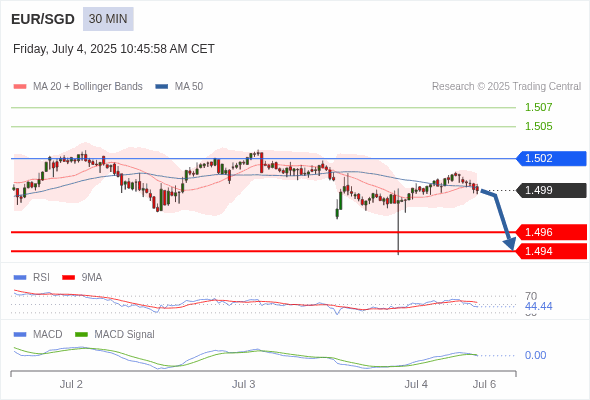Click the 1.494 support price tag
This screenshot has width=590, height=400.
pyautogui.click(x=551, y=251)
